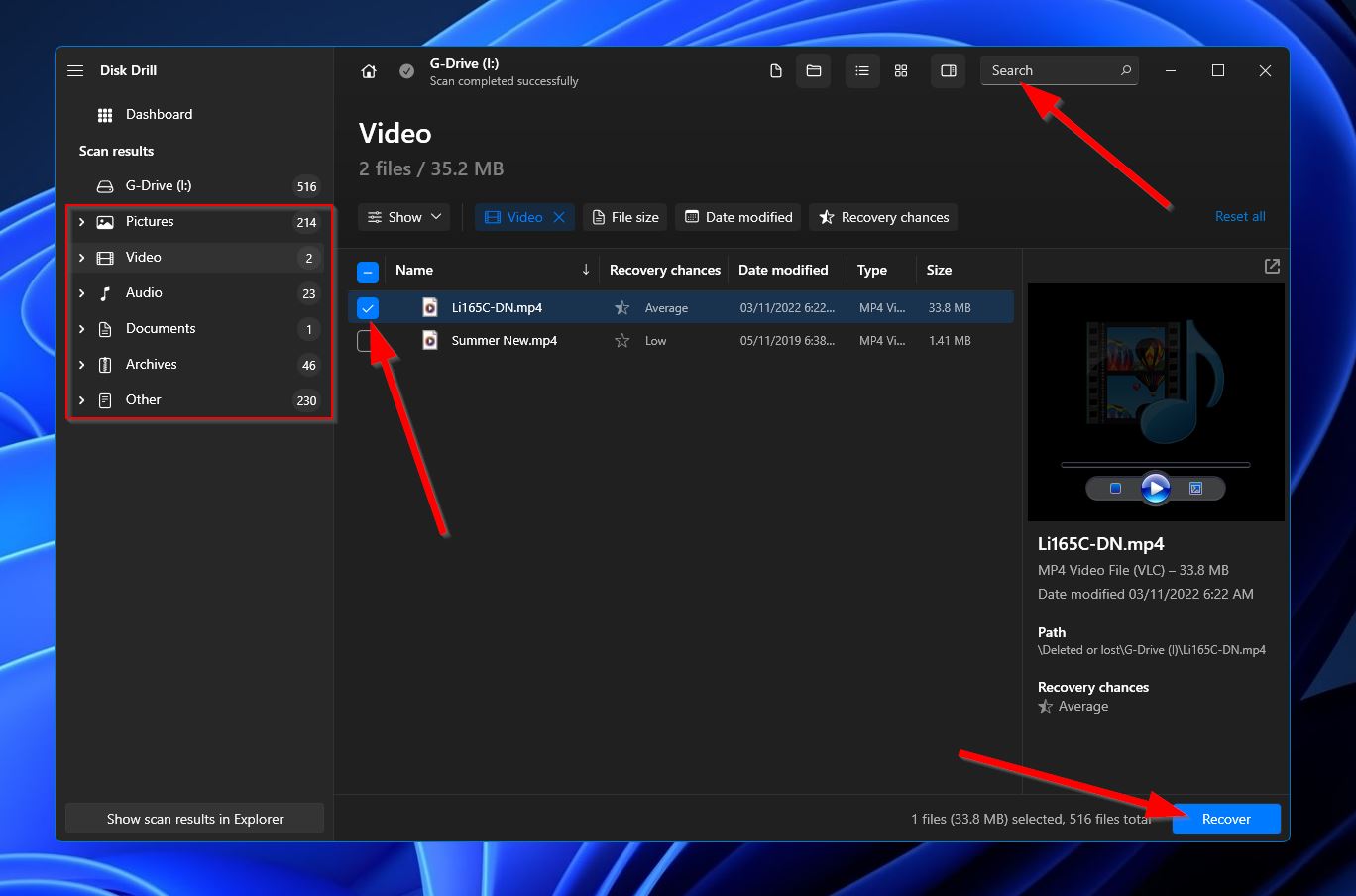This screenshot has width=1356, height=896.
Task: Click the fullscreen icon in preview player
Action: coord(1195,489)
